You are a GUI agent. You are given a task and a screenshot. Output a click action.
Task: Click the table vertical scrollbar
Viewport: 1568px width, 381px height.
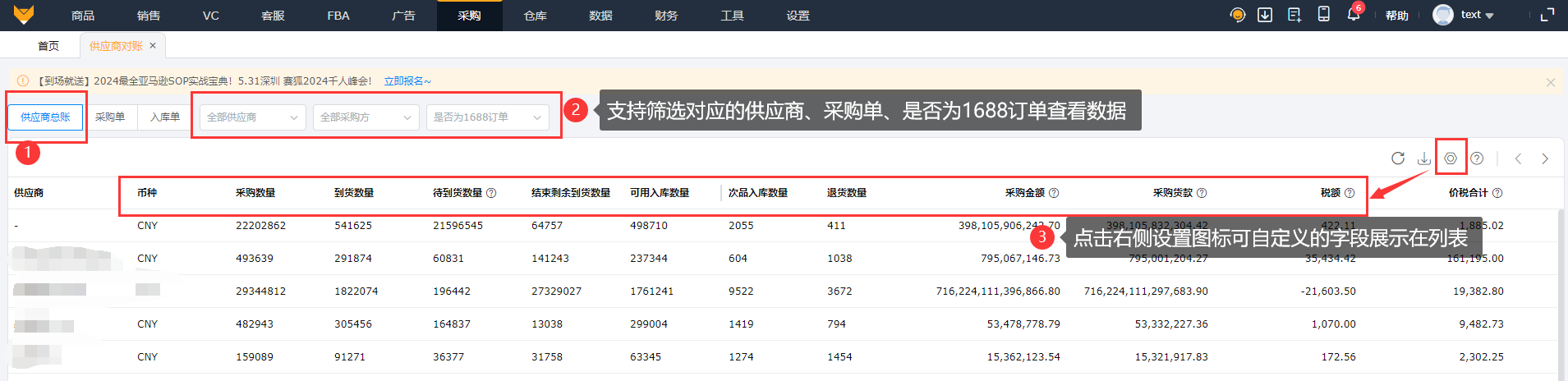click(1561, 294)
